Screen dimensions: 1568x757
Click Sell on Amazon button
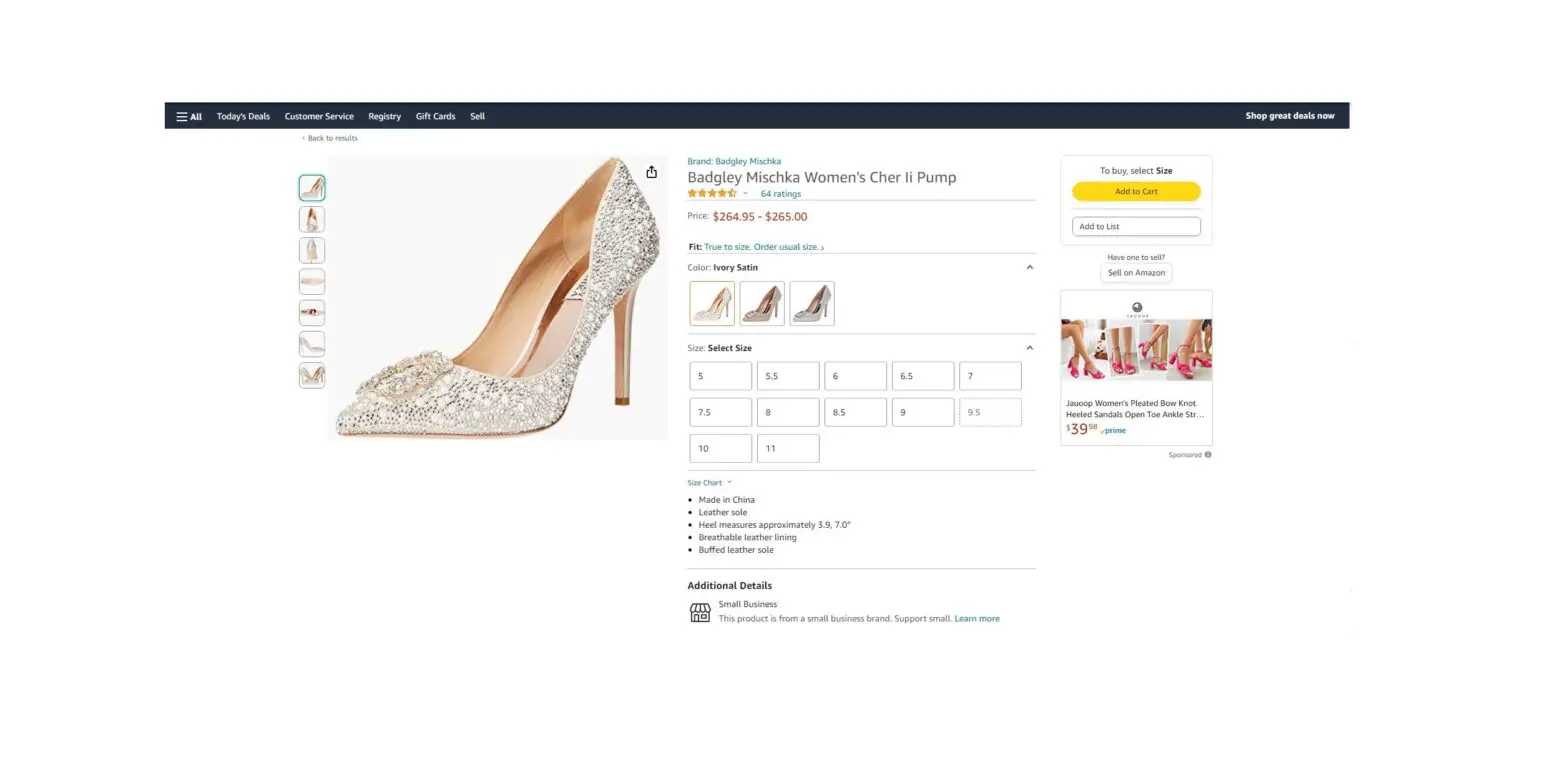tap(1136, 273)
